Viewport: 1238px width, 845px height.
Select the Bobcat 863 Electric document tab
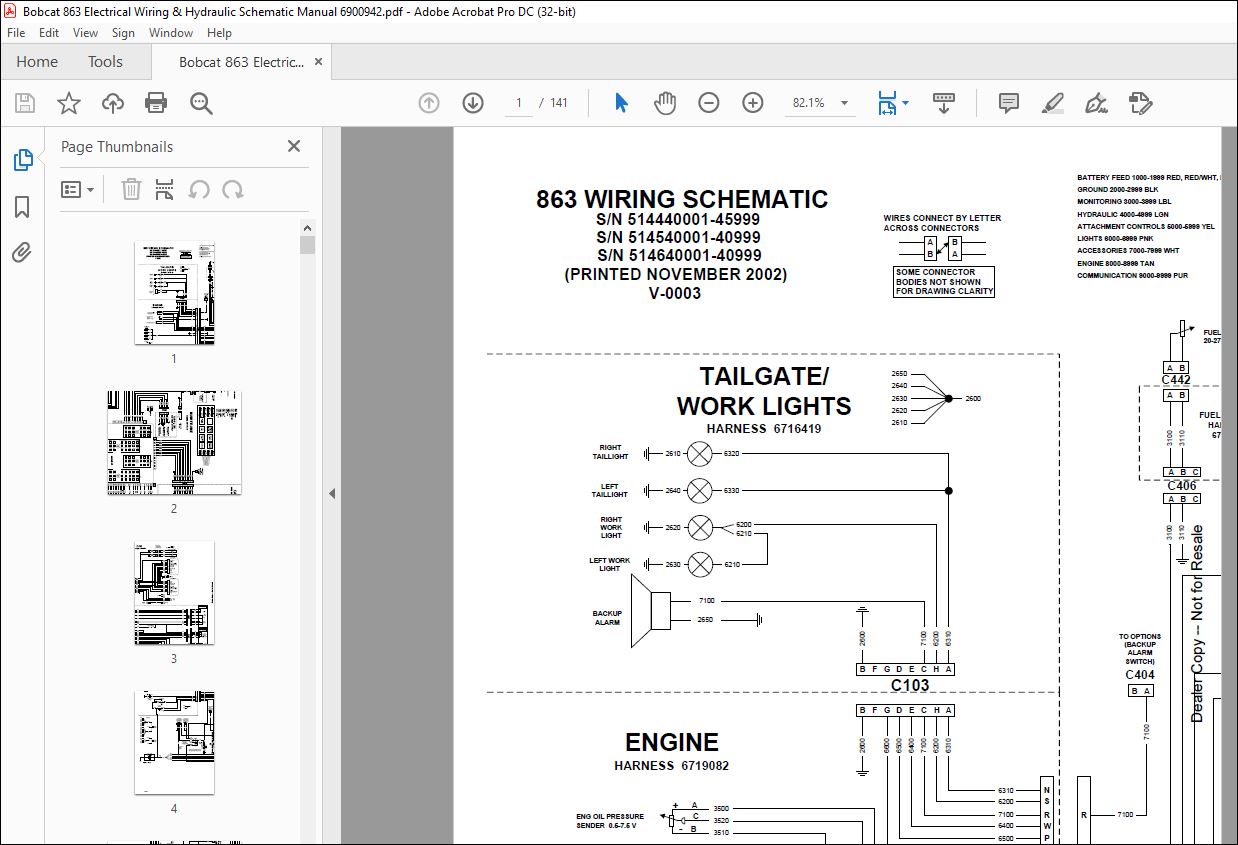(x=240, y=62)
